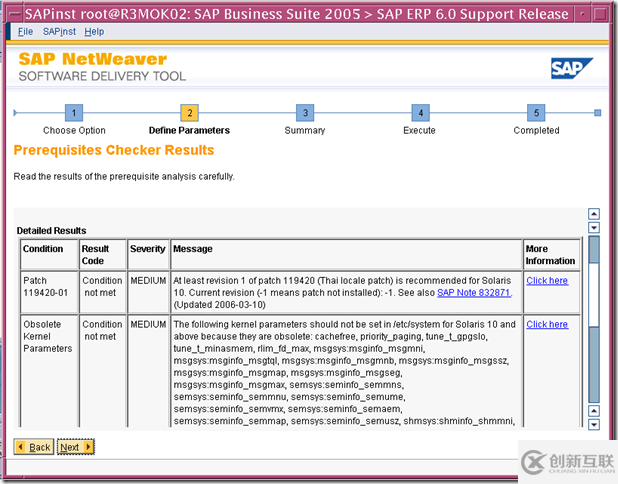Click the lower scroll-up arrow near panel bottom
618x484 pixels.
point(594,411)
